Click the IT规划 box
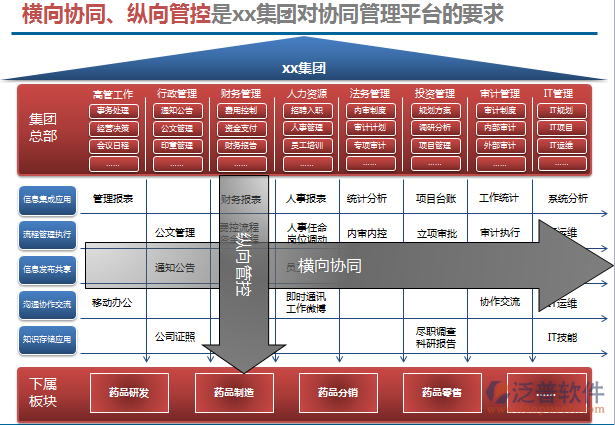Image resolution: width=615 pixels, height=425 pixels. [562, 111]
